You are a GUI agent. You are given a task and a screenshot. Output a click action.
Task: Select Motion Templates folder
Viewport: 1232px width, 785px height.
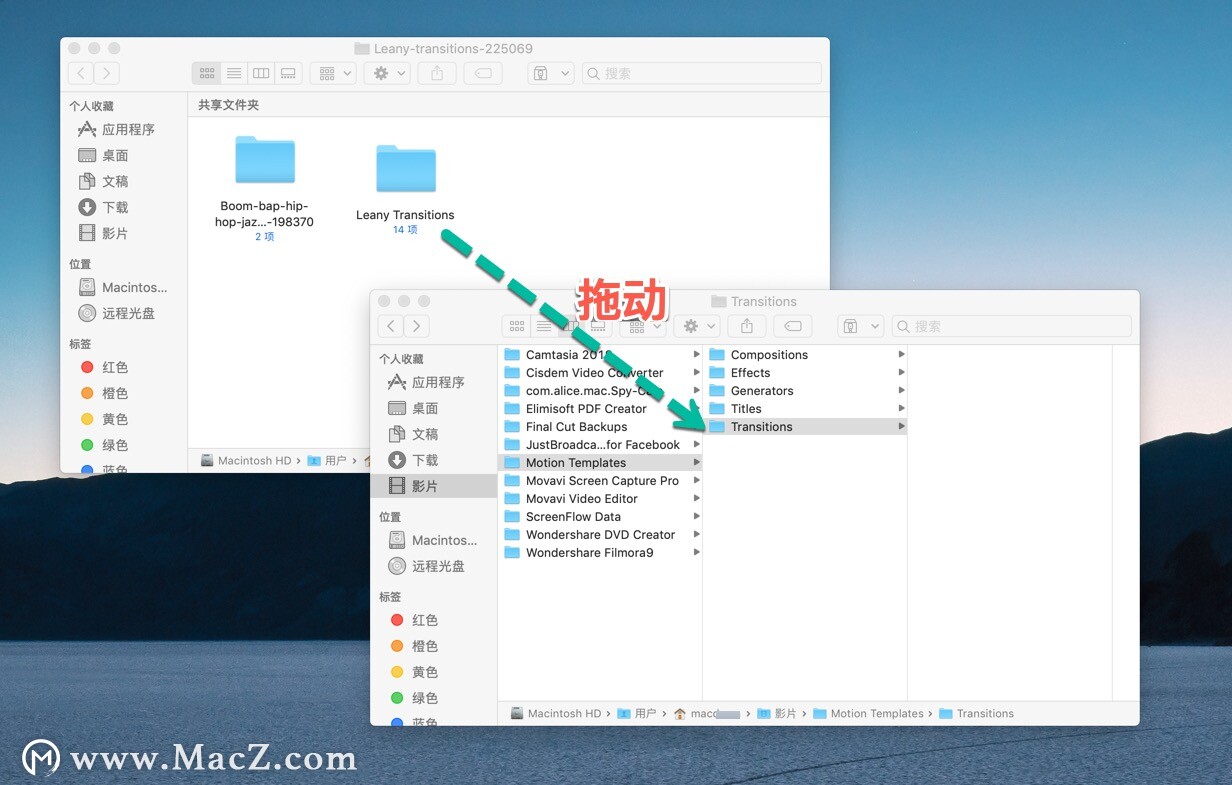coord(600,463)
